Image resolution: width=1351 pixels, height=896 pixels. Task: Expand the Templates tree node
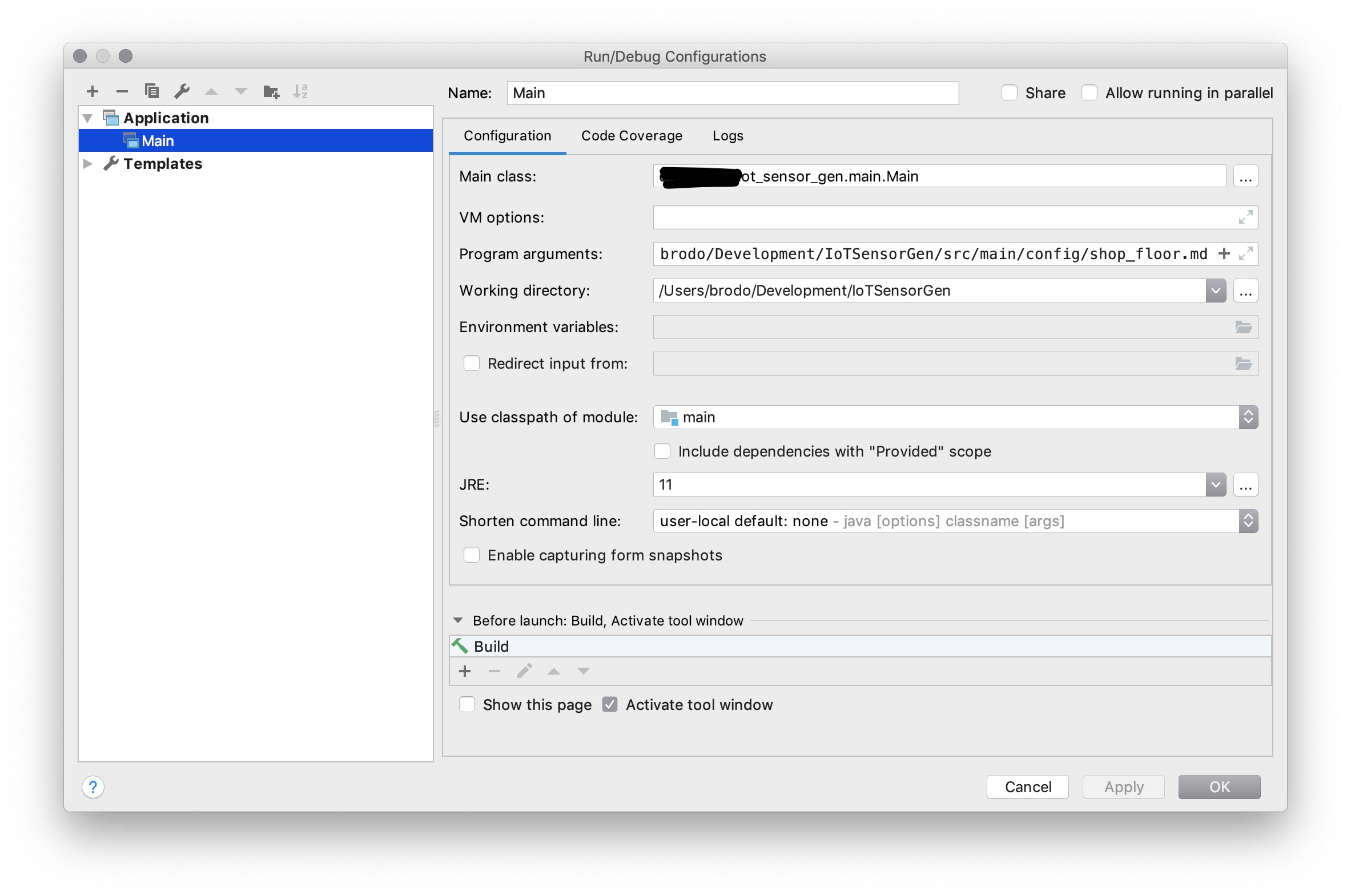[88, 163]
